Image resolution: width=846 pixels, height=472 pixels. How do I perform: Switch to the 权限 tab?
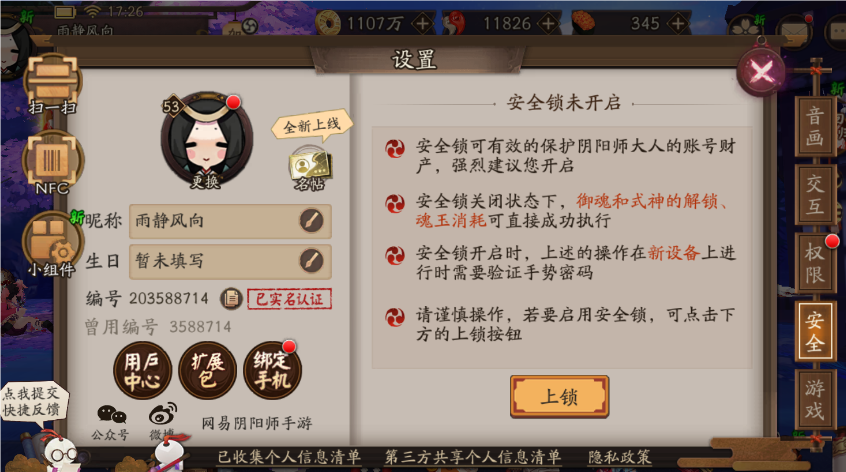(x=814, y=263)
